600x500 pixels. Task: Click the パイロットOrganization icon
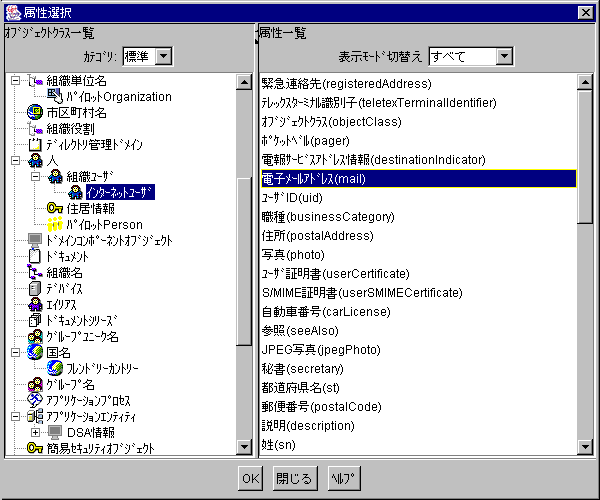55,96
